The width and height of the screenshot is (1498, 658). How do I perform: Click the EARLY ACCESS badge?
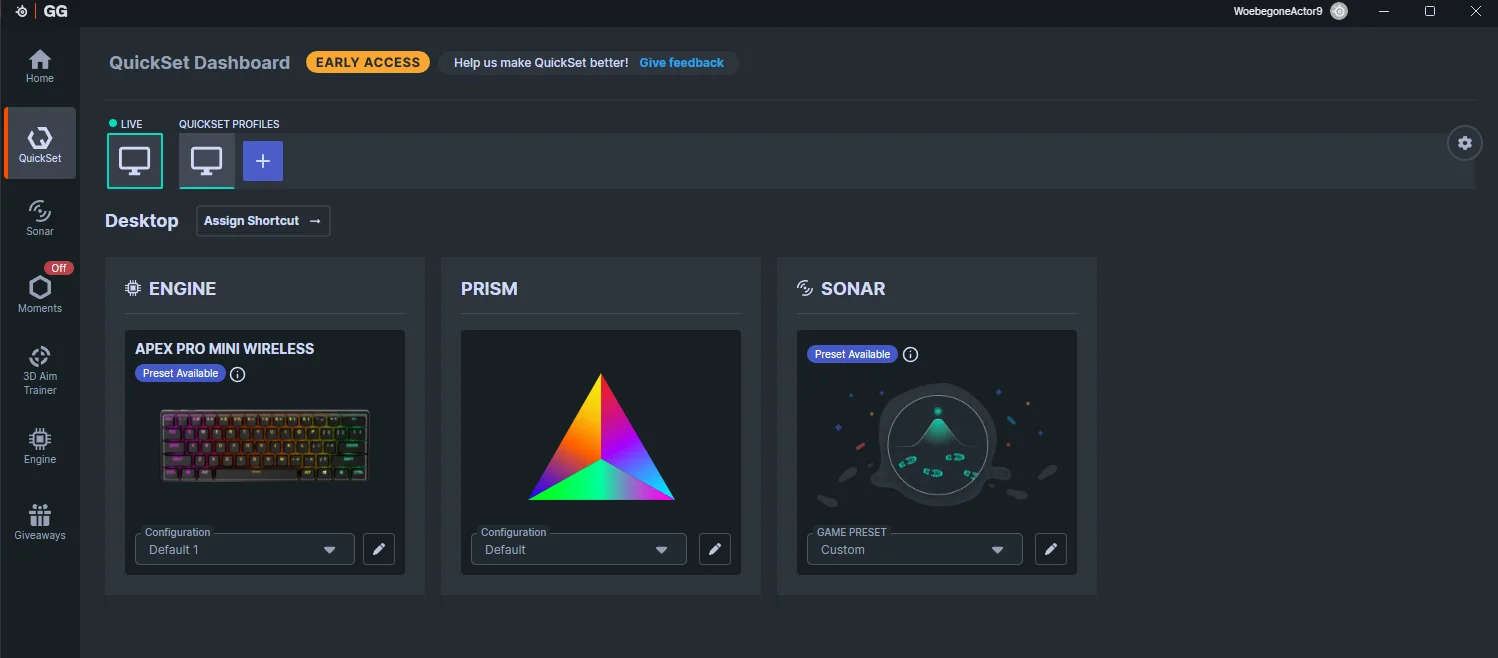click(368, 62)
